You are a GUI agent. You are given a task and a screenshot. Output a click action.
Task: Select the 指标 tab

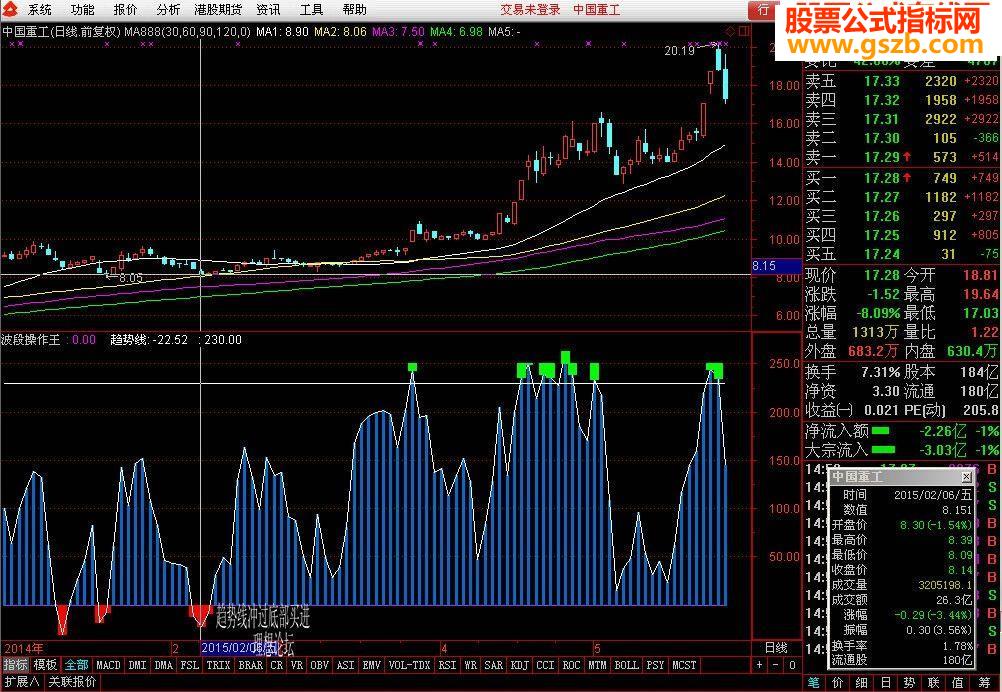[15, 665]
